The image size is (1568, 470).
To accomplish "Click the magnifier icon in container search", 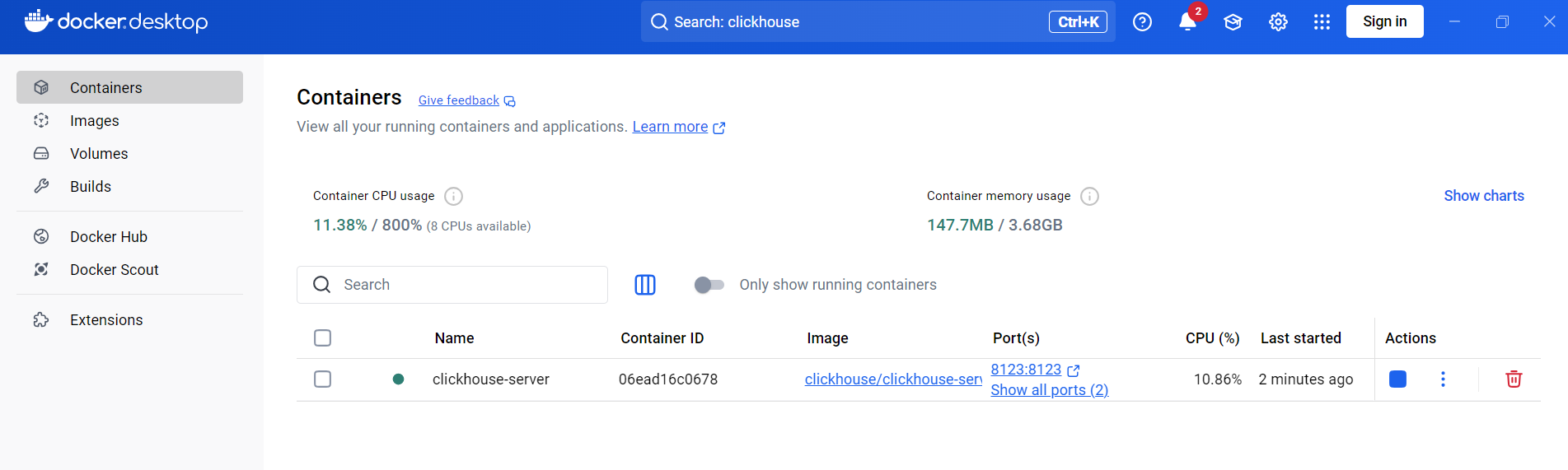I will pos(322,285).
